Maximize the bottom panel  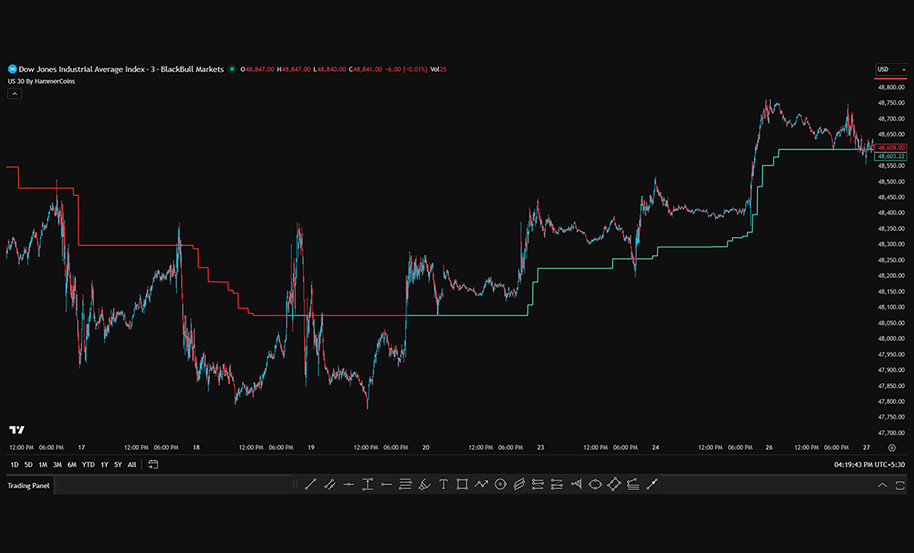(x=901, y=485)
